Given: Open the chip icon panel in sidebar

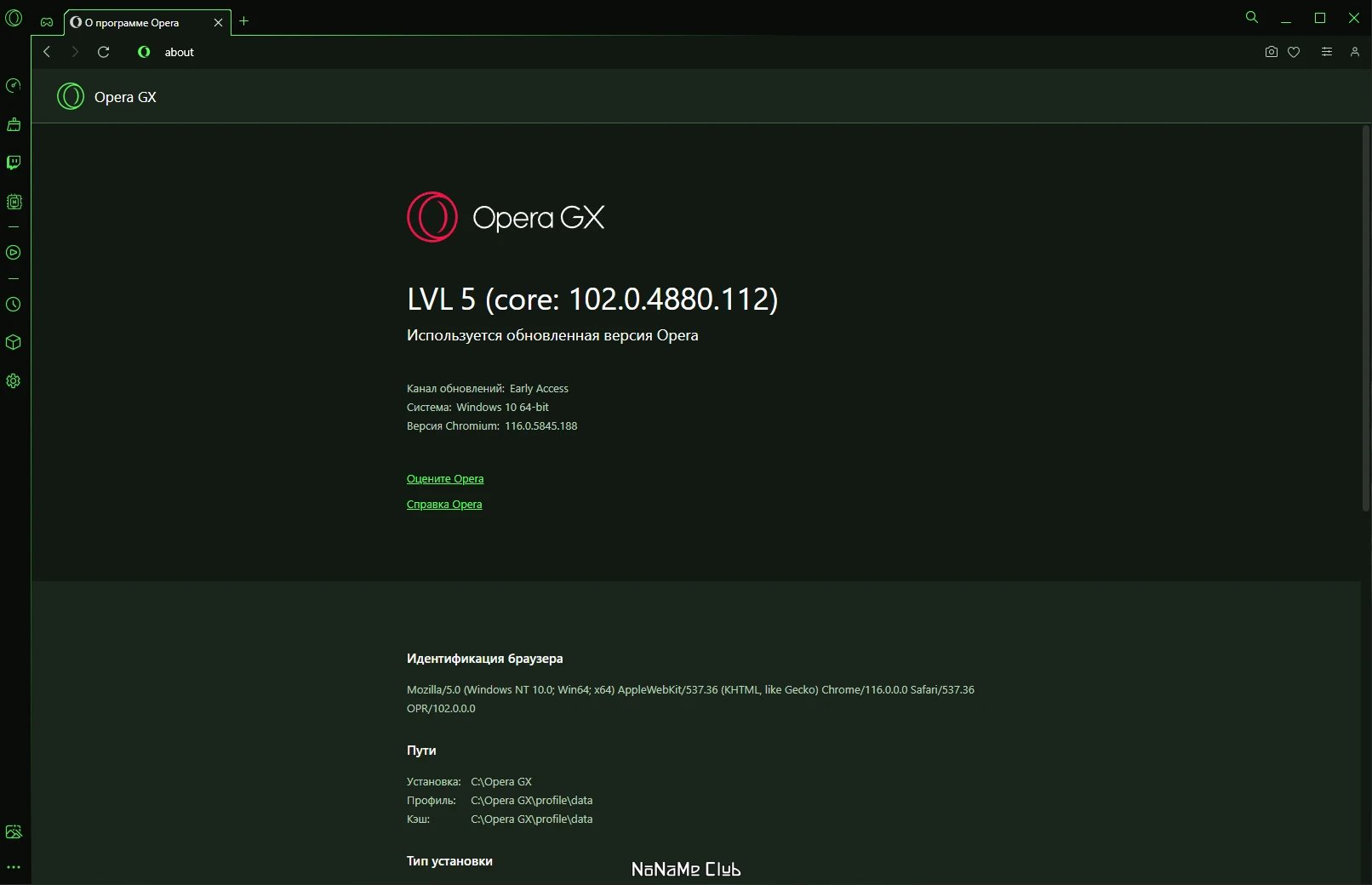Looking at the screenshot, I should pyautogui.click(x=14, y=202).
